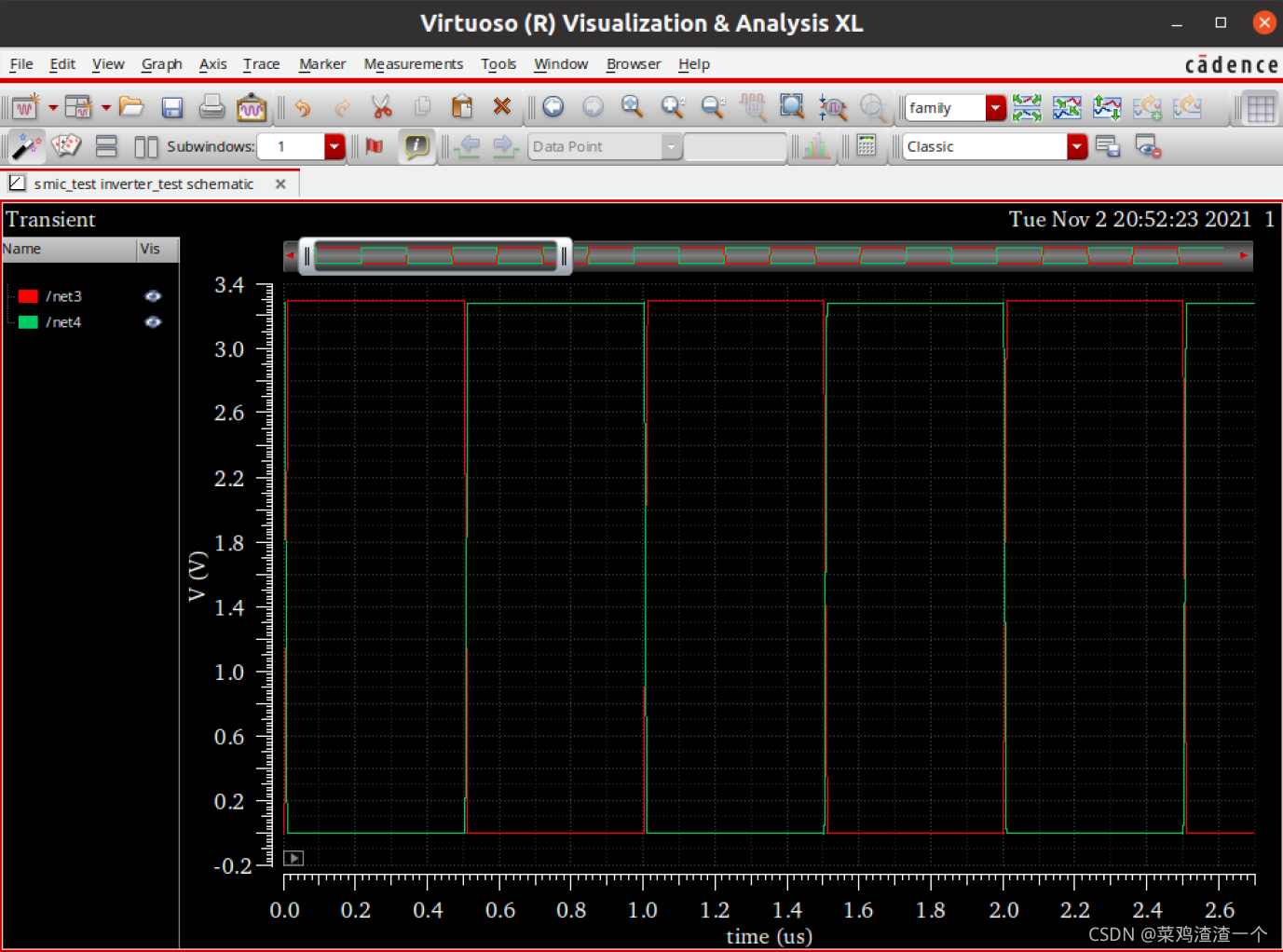Open the new window dropdown arrow
Screen dimensions: 1283x952
coord(53,108)
